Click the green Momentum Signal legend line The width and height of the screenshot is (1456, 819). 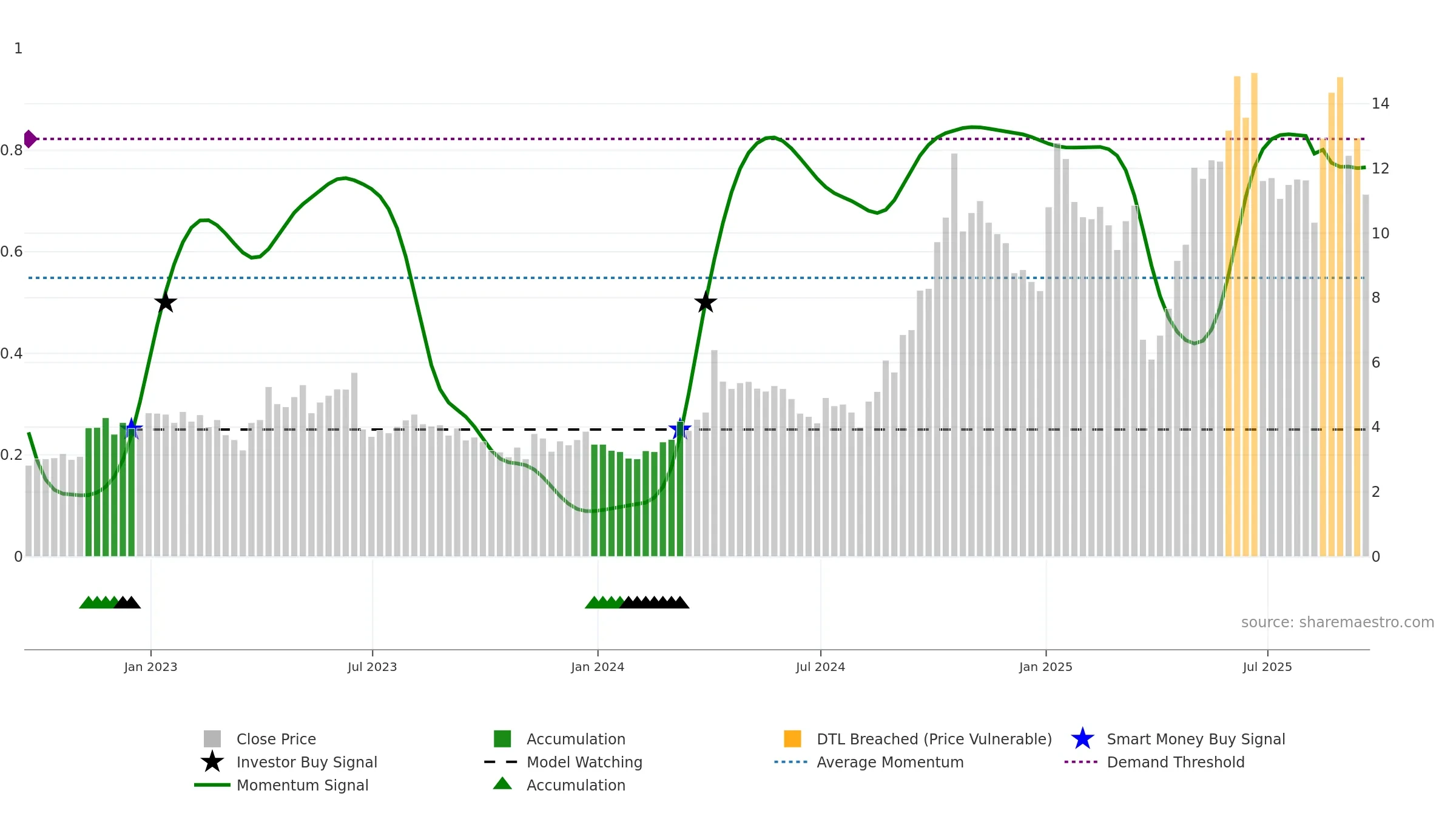212,785
